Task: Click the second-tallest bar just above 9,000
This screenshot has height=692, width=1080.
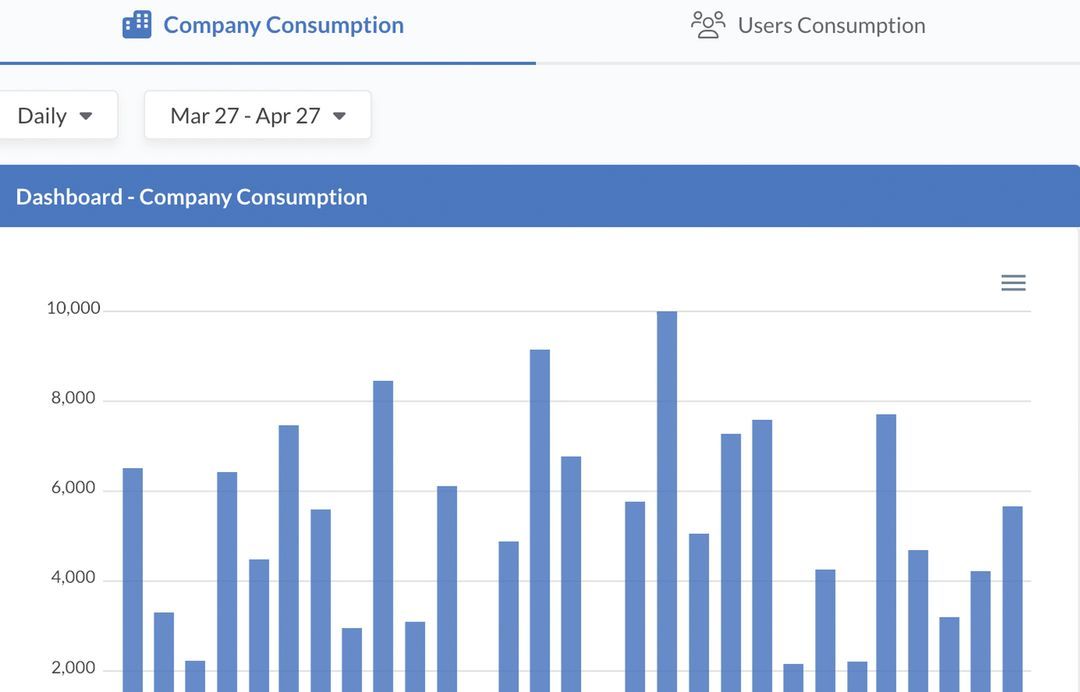Action: 540,520
